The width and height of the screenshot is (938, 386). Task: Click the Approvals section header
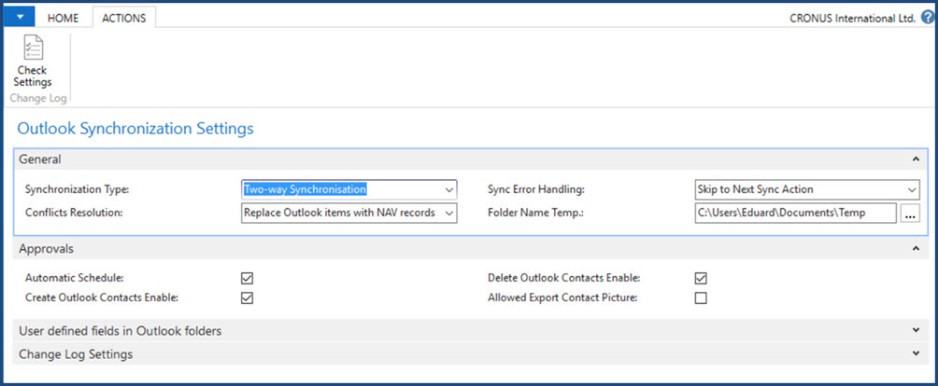[x=472, y=248]
